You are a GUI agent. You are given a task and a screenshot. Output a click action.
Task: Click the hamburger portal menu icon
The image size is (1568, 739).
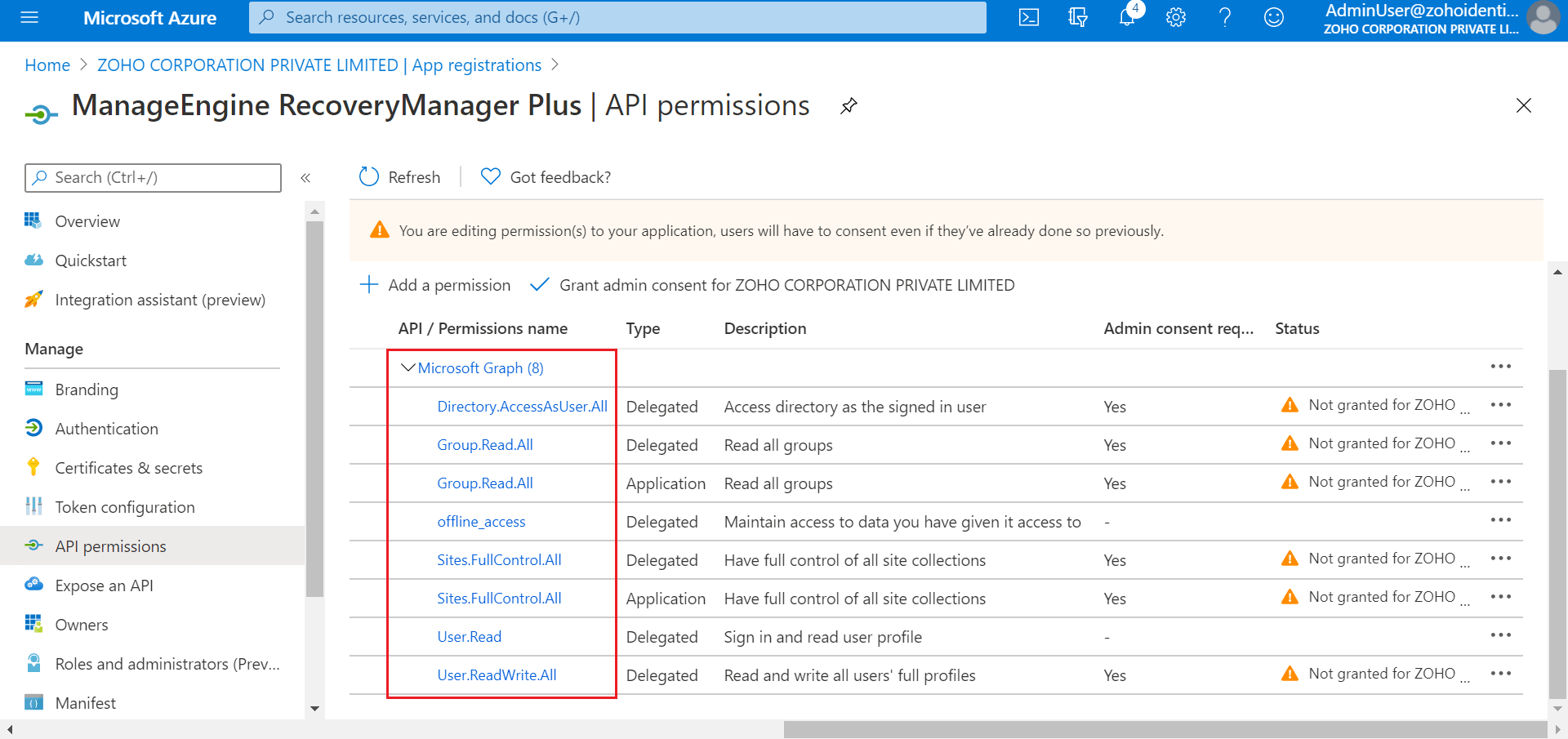pyautogui.click(x=29, y=17)
